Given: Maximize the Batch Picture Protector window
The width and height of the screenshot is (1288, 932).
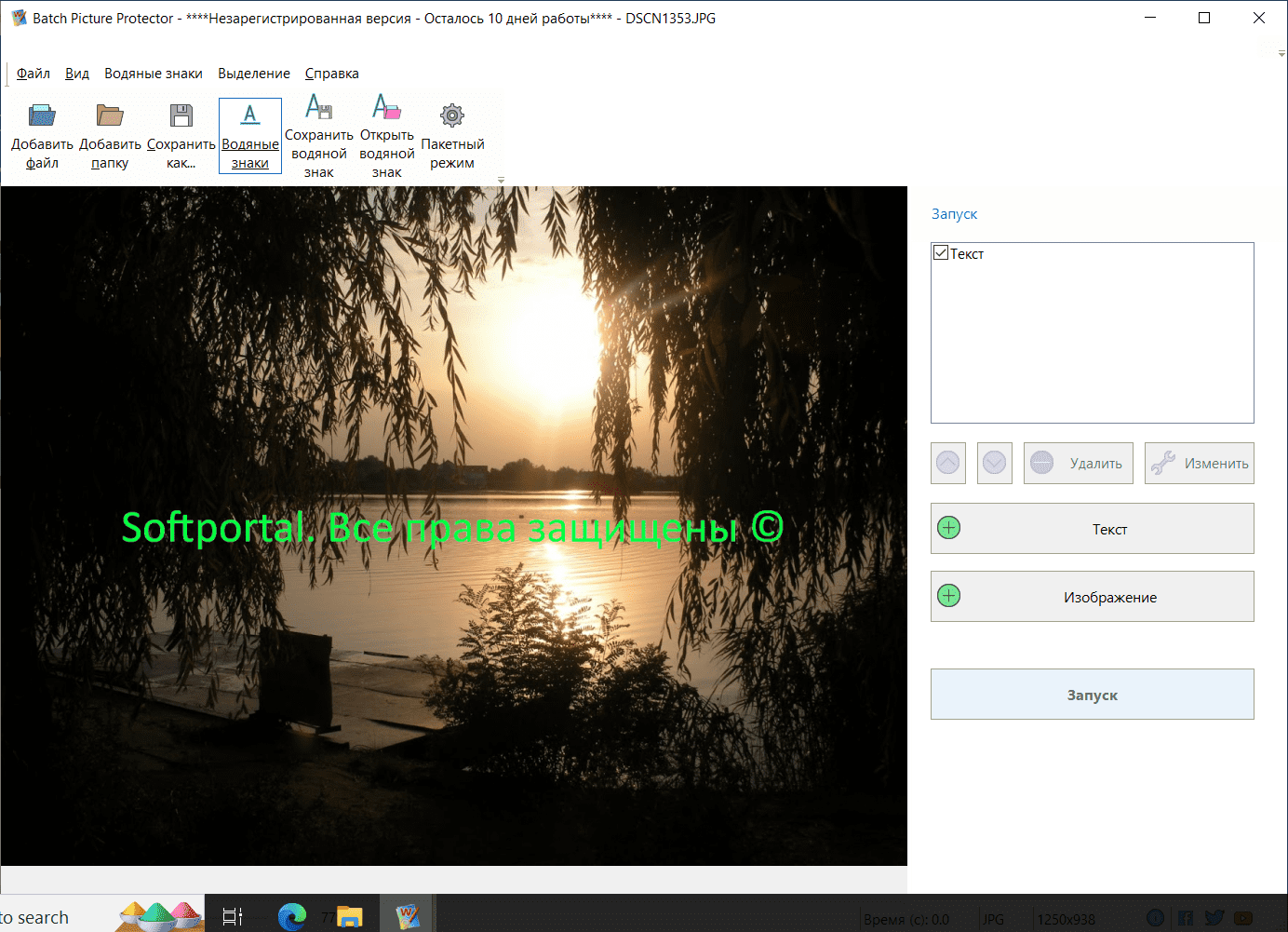Looking at the screenshot, I should (x=1204, y=18).
